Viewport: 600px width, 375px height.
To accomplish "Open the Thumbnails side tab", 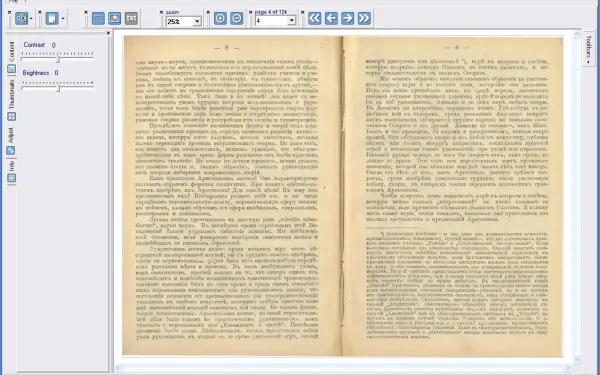I will tap(11, 99).
